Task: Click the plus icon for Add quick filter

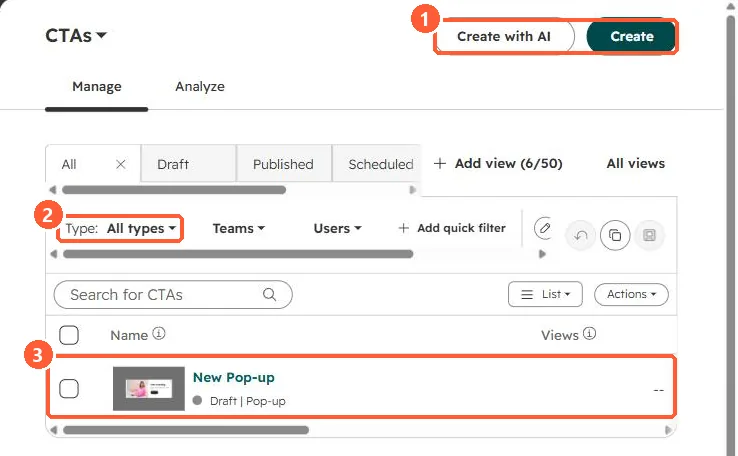Action: [403, 228]
